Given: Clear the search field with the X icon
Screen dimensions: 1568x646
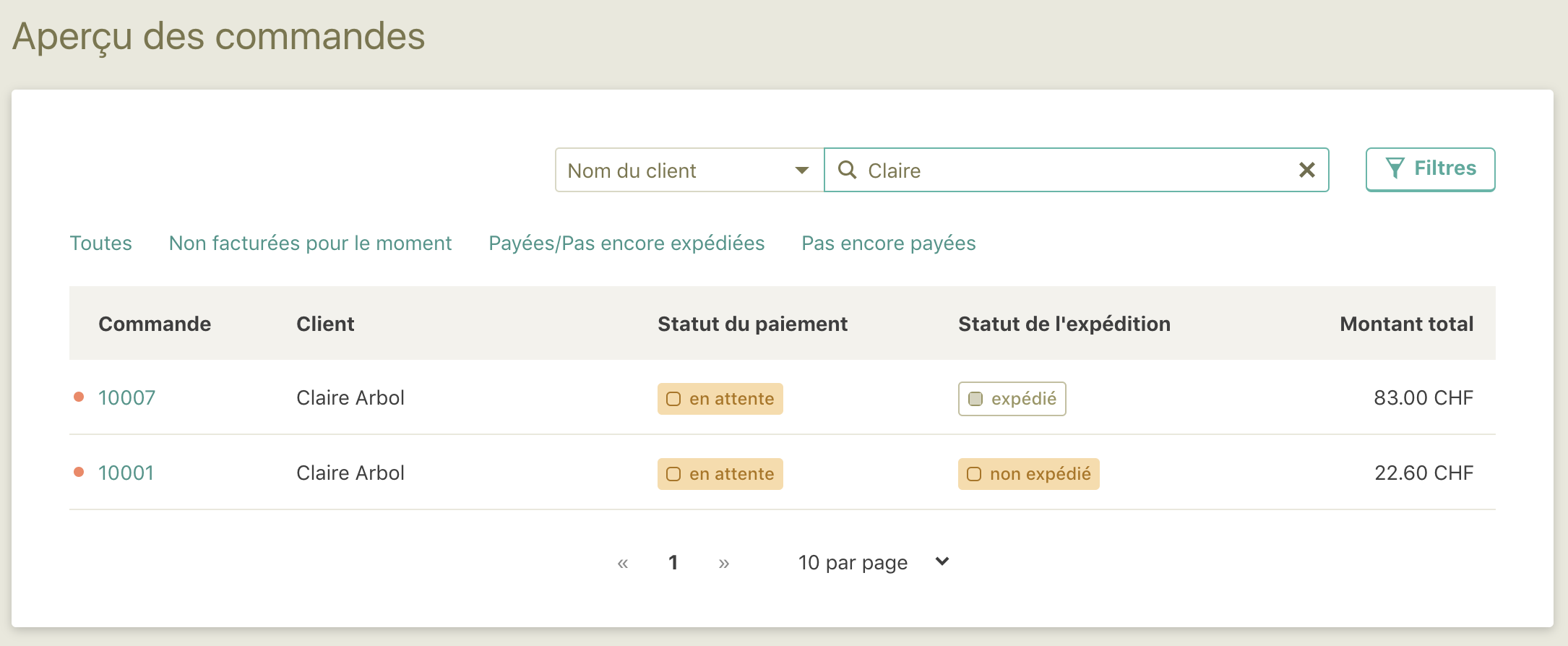Looking at the screenshot, I should [1306, 170].
